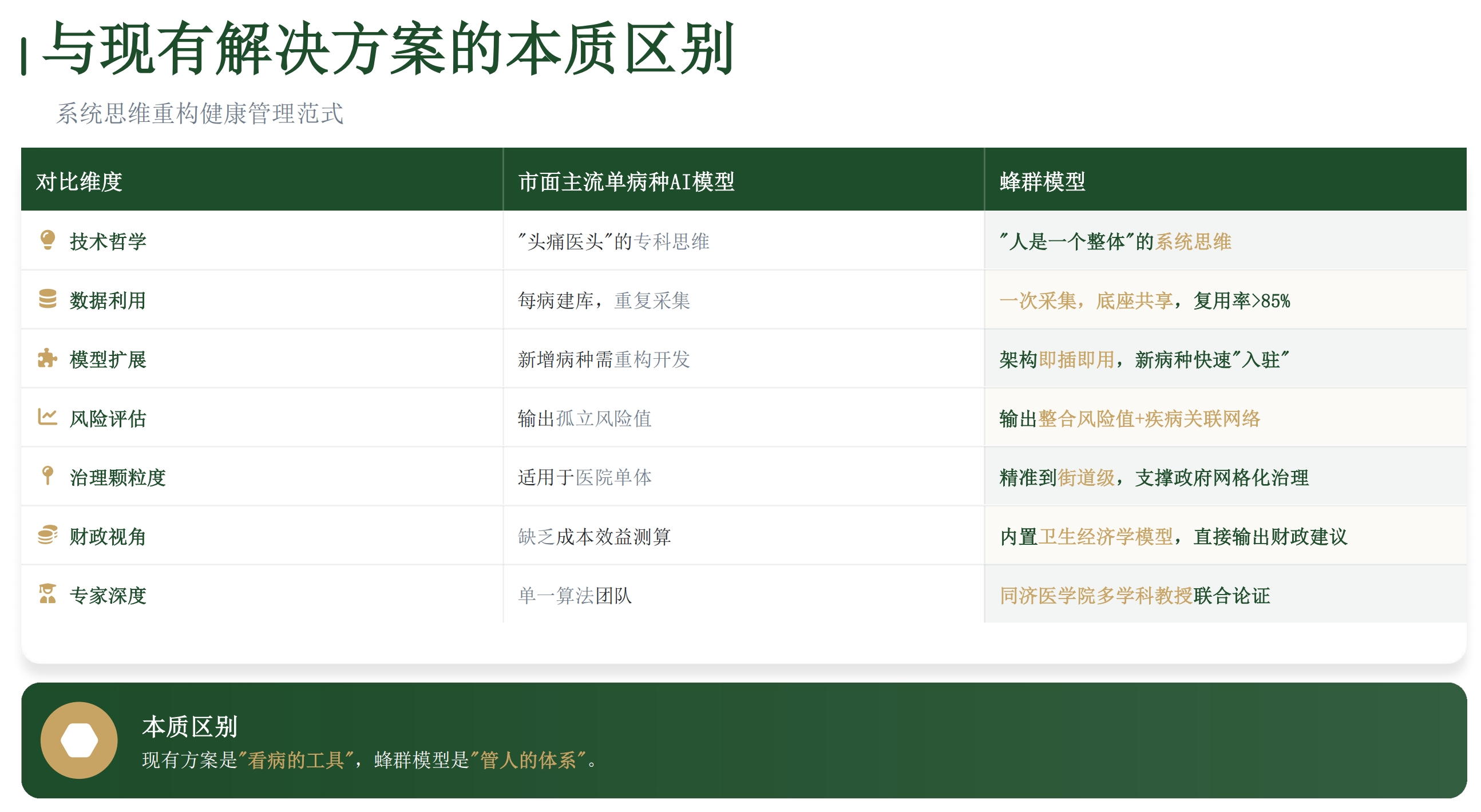The width and height of the screenshot is (1481, 812).
Task: Click the map pin icon beside 治理颗粒度
Action: [47, 476]
